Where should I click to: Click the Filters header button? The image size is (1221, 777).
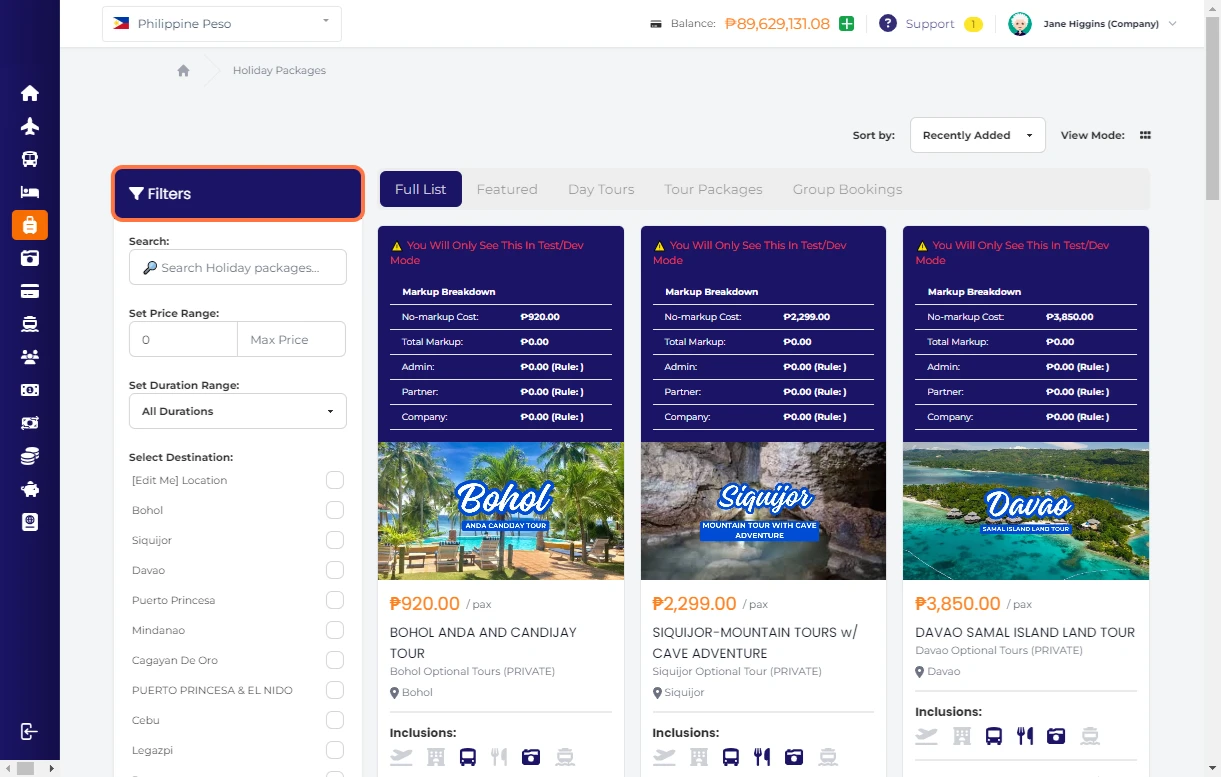coord(237,194)
